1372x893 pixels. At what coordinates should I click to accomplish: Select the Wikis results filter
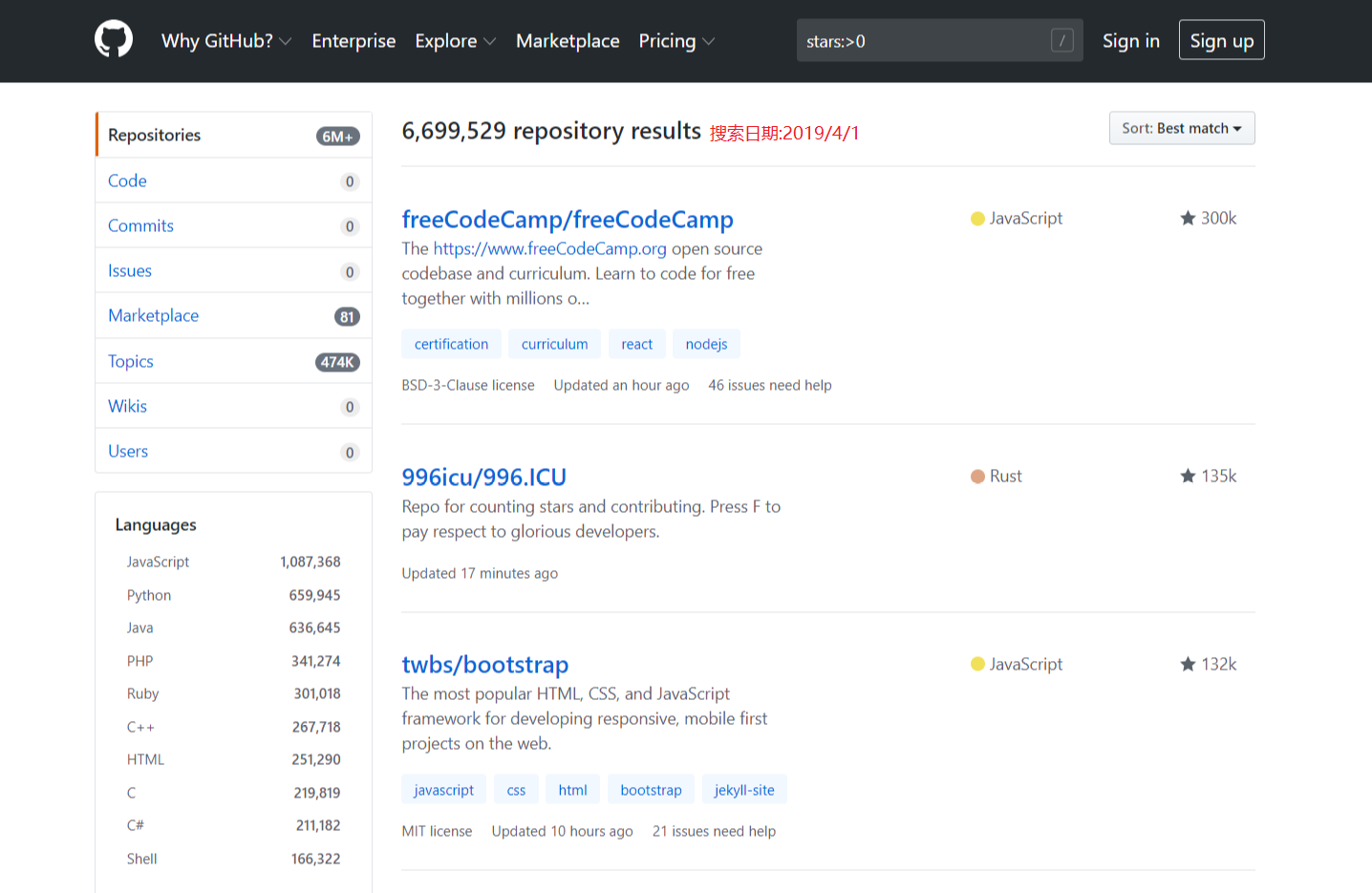tap(234, 406)
